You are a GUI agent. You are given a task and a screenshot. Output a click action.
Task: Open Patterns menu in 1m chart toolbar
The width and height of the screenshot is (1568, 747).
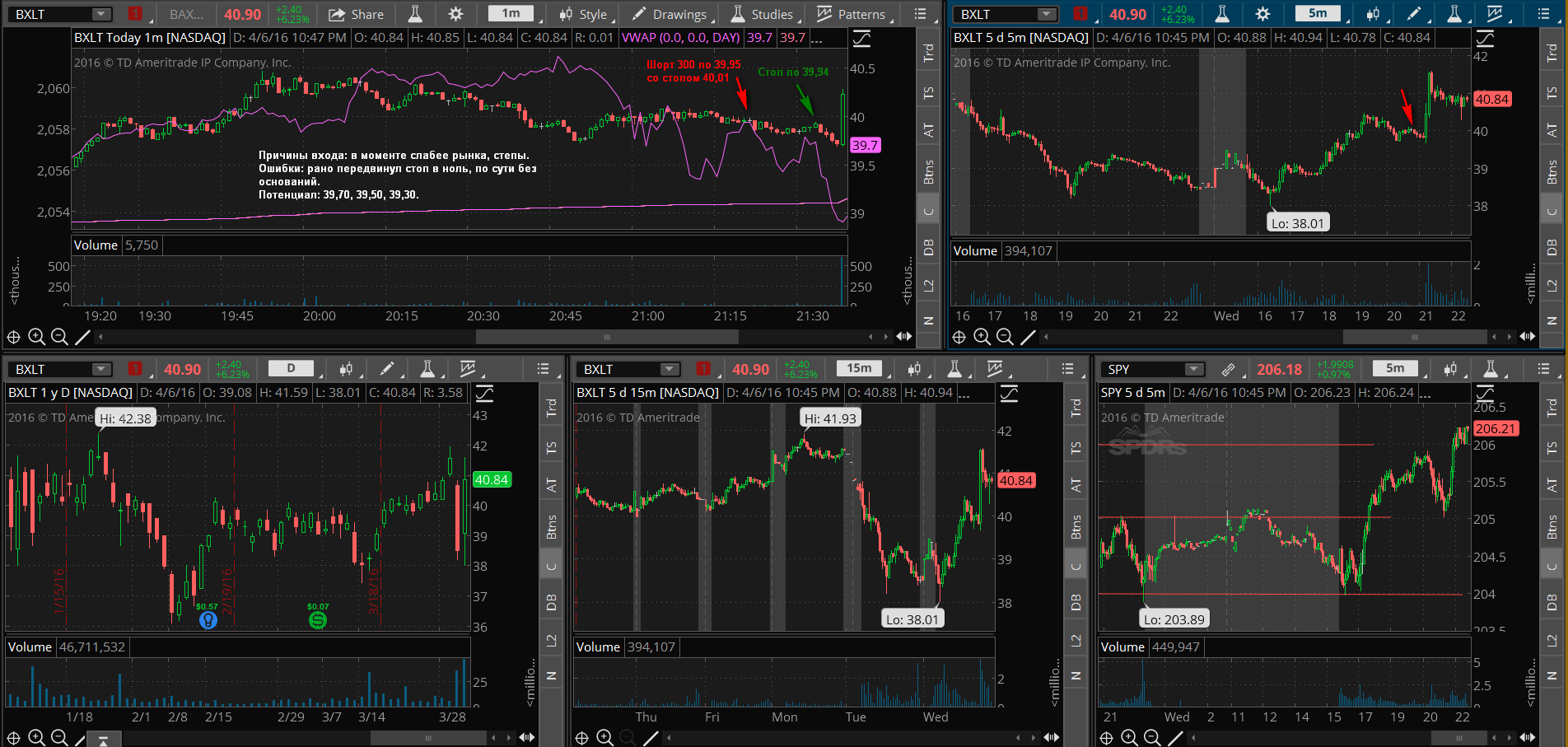[851, 14]
